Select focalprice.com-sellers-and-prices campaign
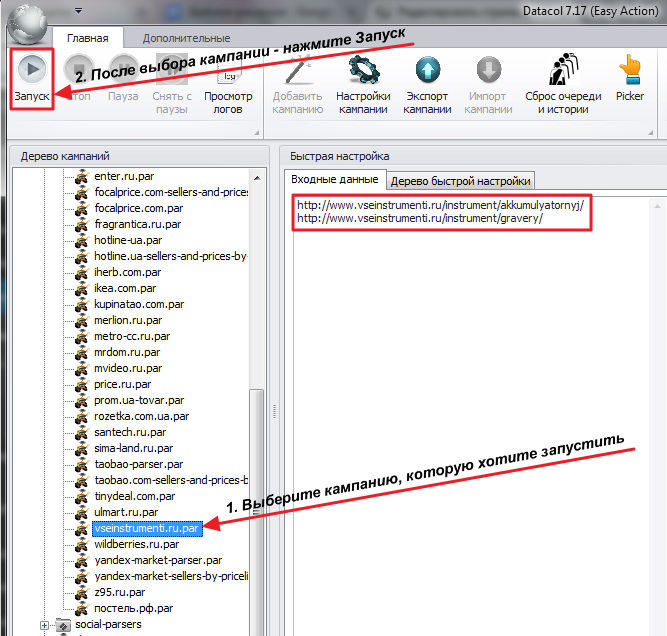The height and width of the screenshot is (636, 667). pyautogui.click(x=171, y=192)
